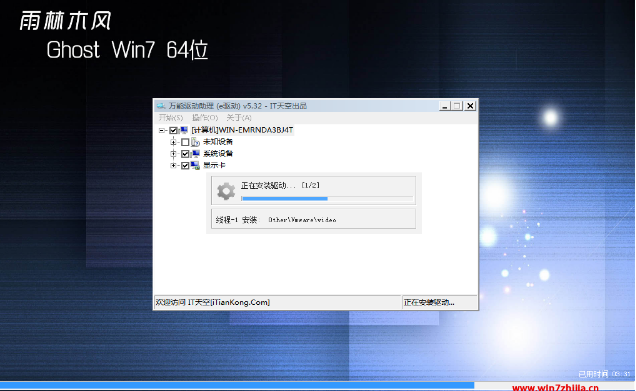This screenshot has height=391, width=636.
Task: Minimize the driver assistant window
Action: pyautogui.click(x=445, y=106)
